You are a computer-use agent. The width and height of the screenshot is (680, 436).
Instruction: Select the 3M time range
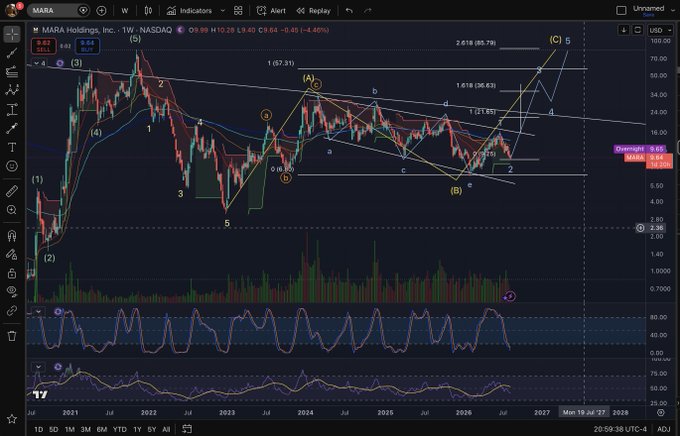coord(85,429)
